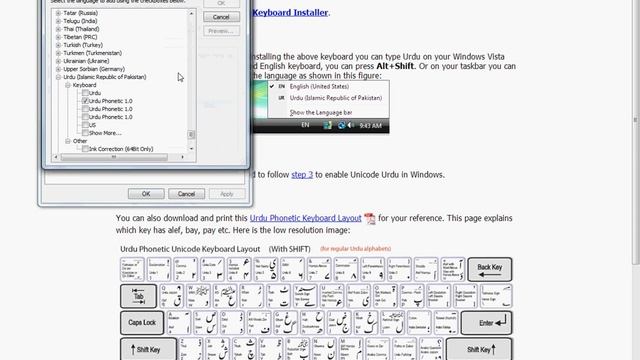
Task: Uncheck the ticked Urdu Phonetic 1.0 checkbox
Action: point(85,101)
